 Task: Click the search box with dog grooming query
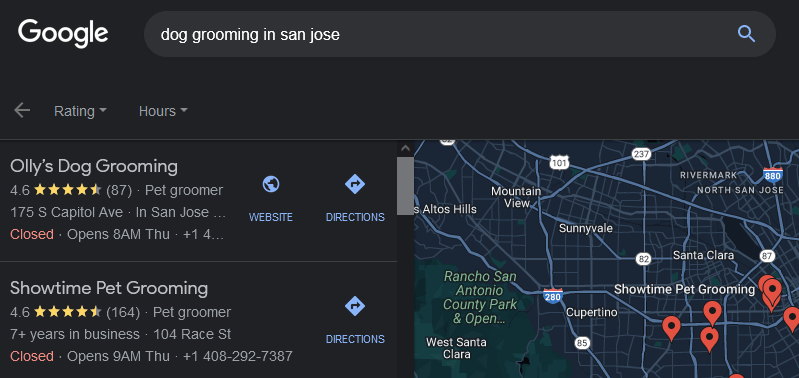460,34
